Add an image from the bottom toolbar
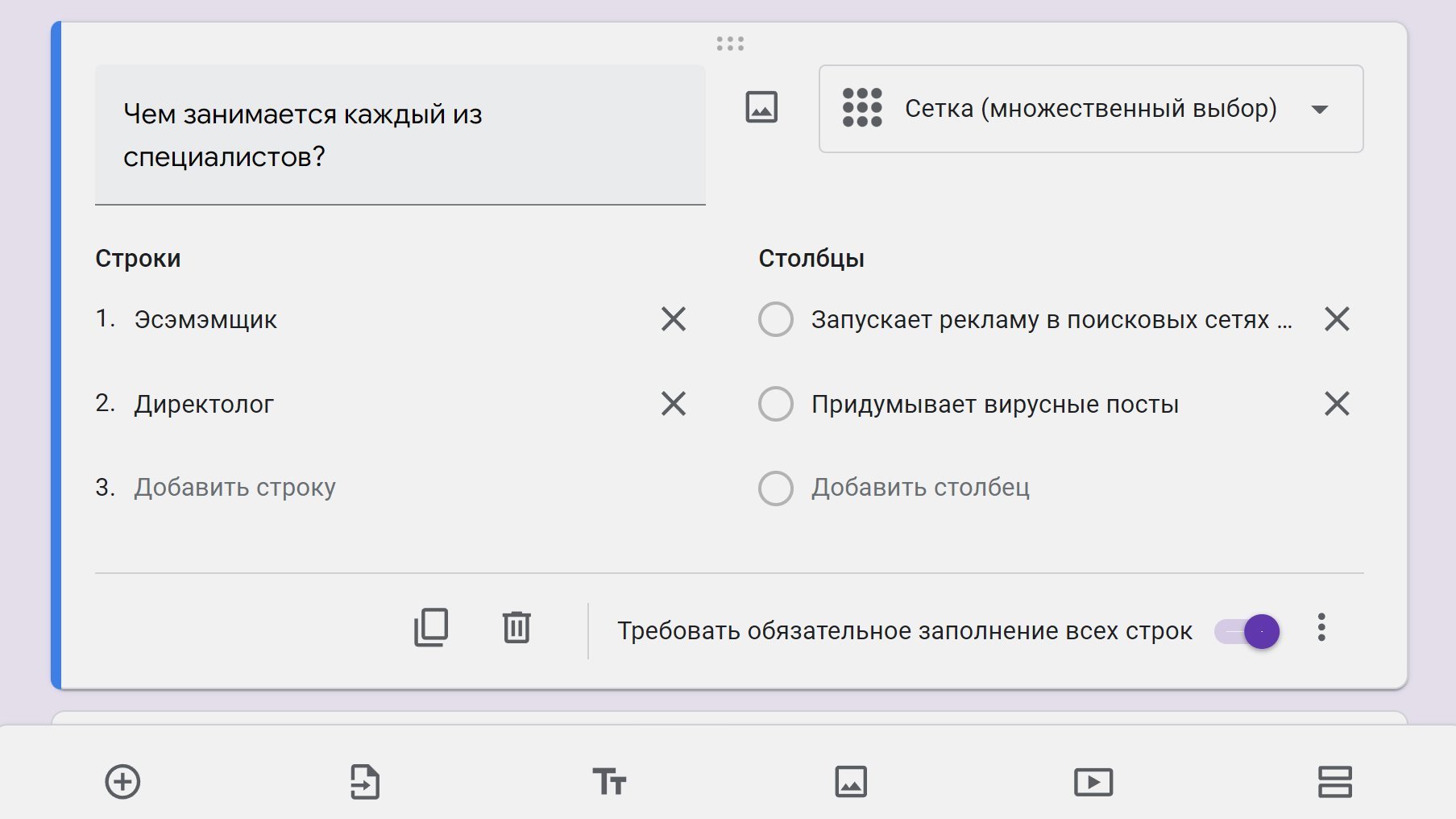The height and width of the screenshot is (819, 1456). [851, 782]
